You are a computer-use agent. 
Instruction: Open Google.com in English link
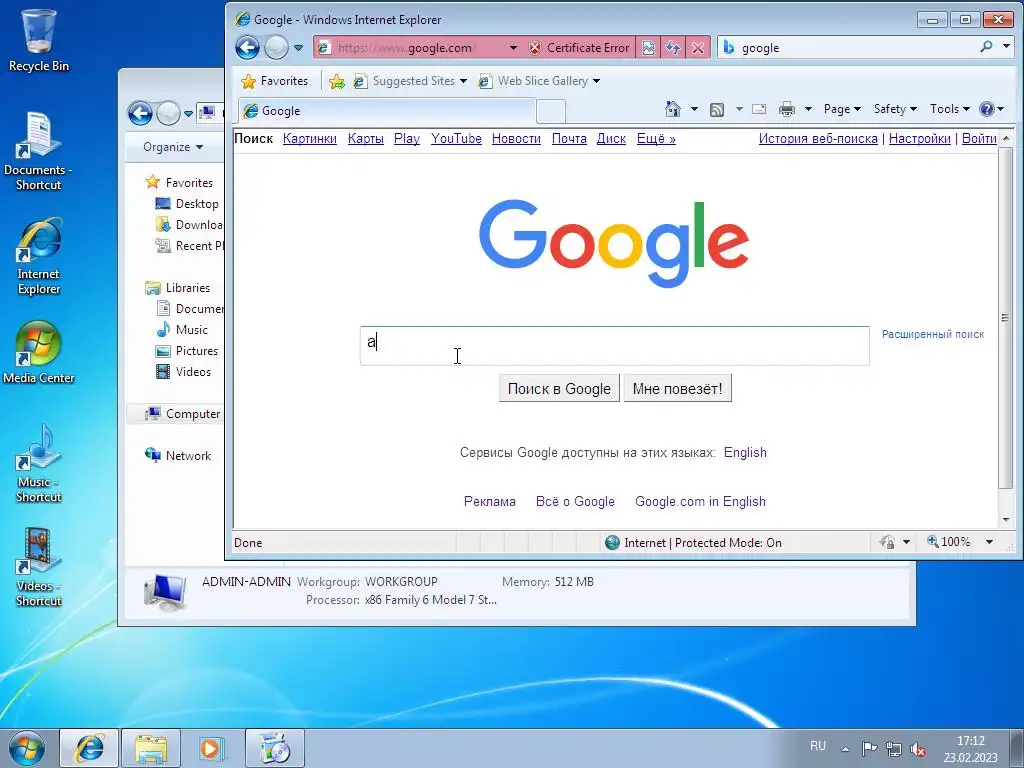(x=700, y=502)
